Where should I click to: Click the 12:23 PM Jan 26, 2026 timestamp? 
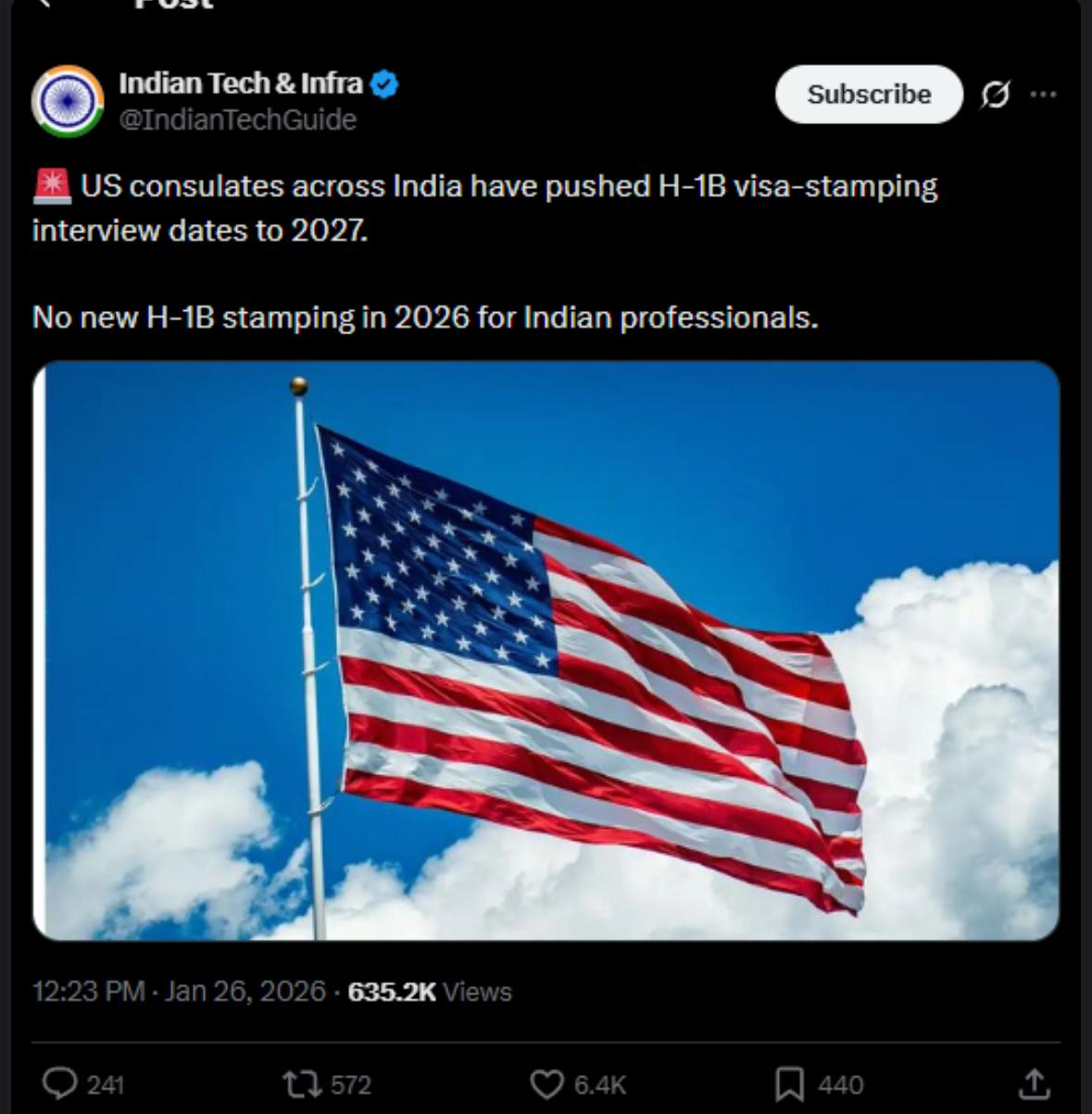point(179,992)
